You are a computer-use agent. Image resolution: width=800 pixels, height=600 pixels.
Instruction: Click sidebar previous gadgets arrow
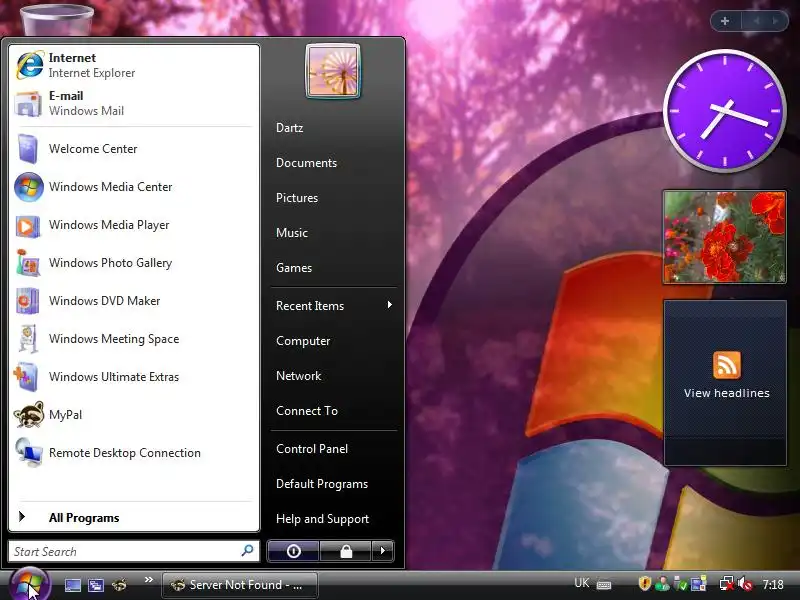[x=757, y=21]
